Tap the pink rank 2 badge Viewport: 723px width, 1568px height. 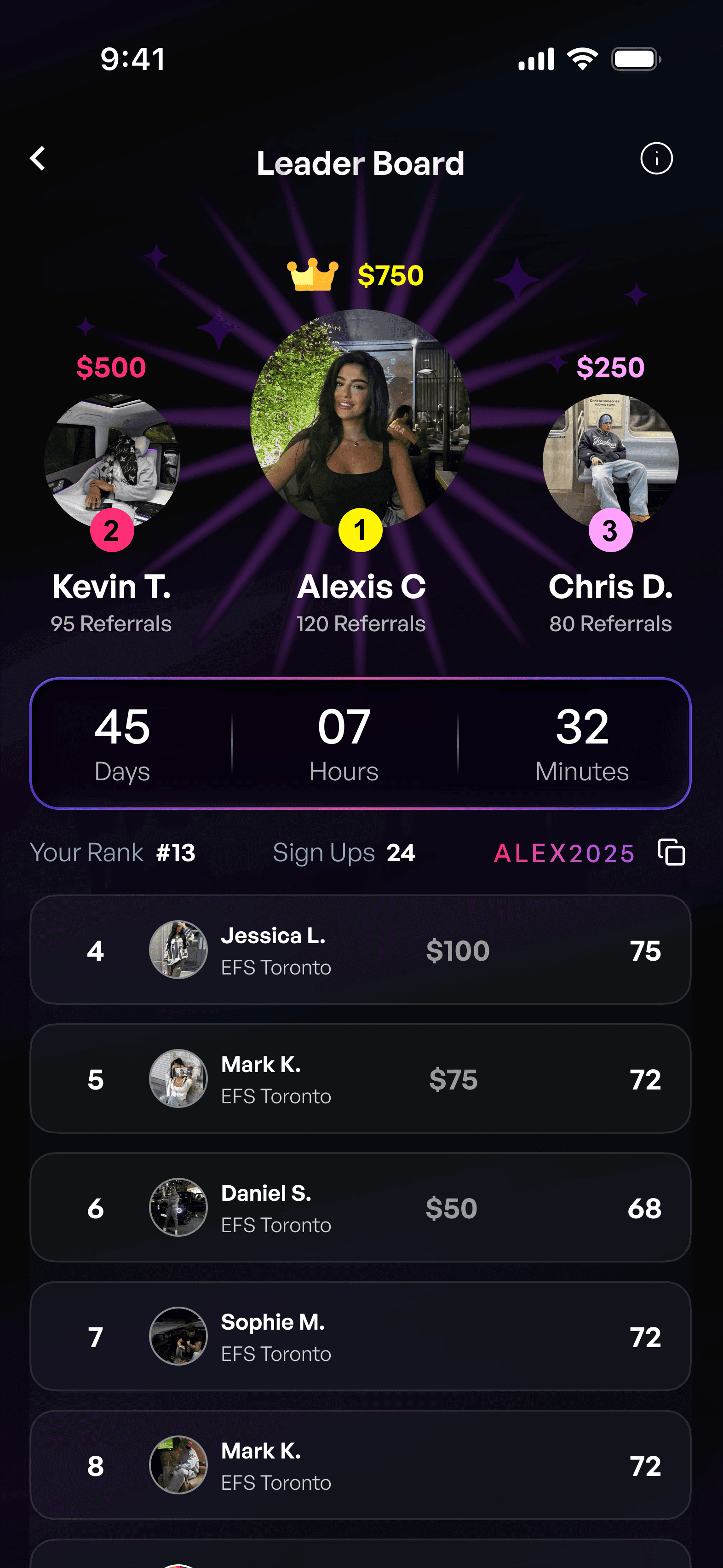(112, 530)
